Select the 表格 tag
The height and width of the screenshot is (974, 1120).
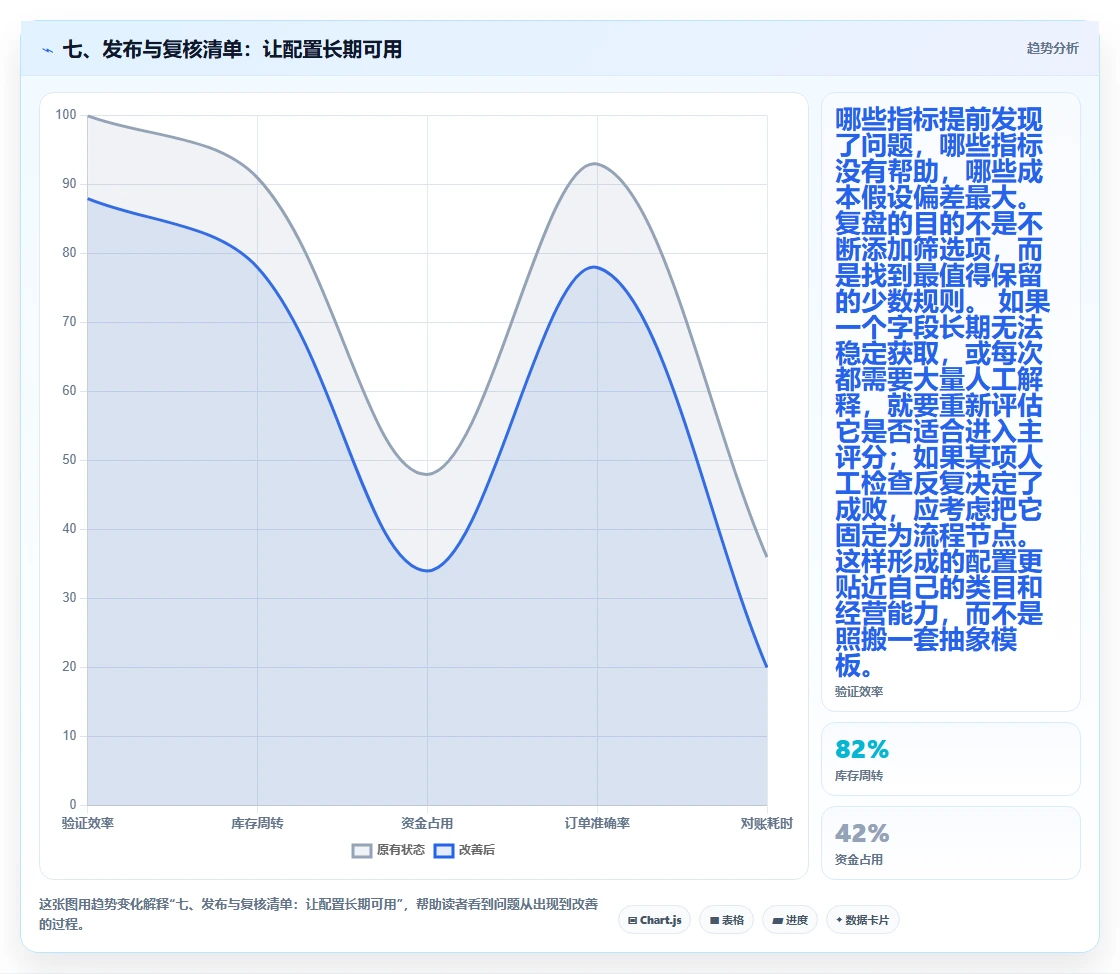click(726, 920)
